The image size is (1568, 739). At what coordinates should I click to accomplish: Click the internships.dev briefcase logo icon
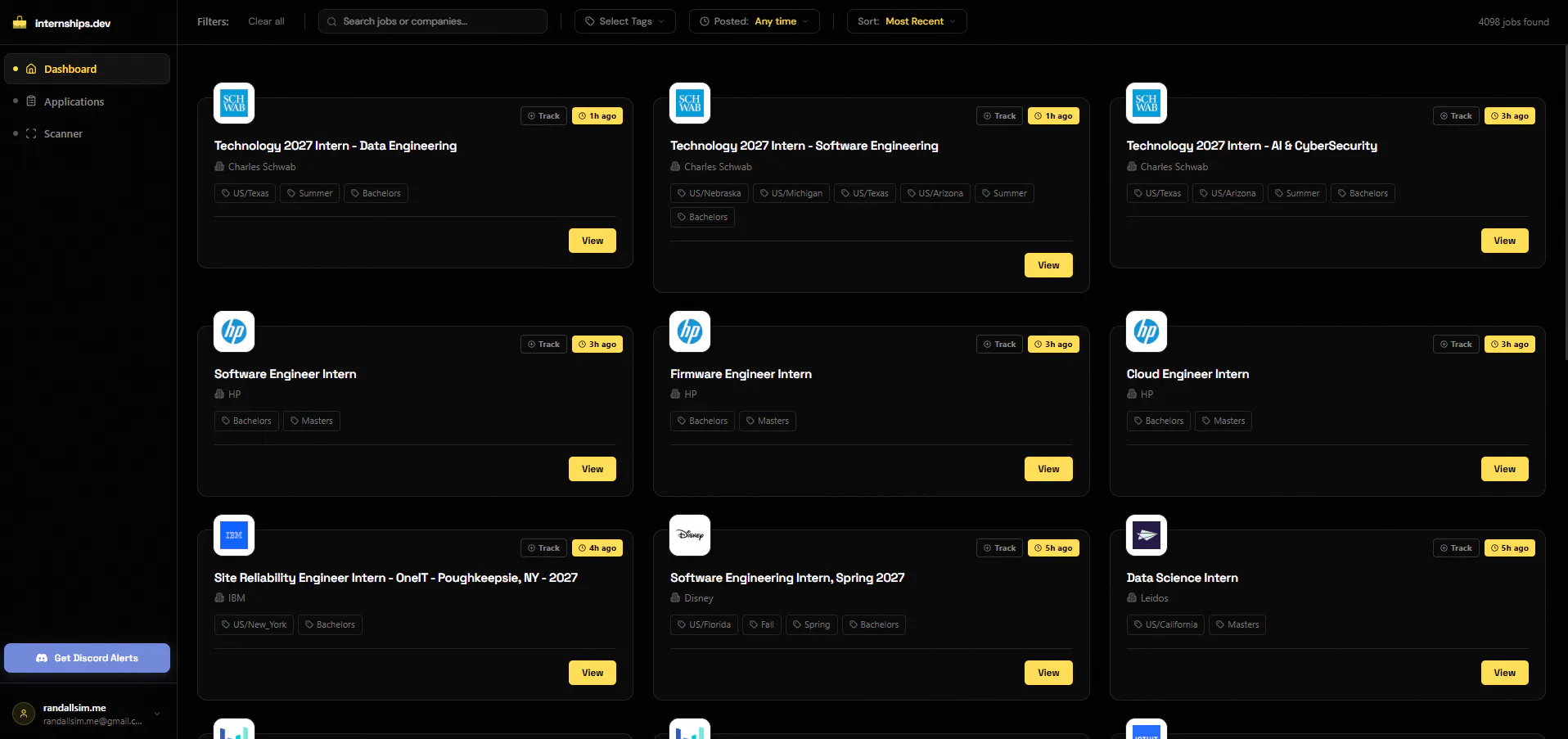click(20, 23)
